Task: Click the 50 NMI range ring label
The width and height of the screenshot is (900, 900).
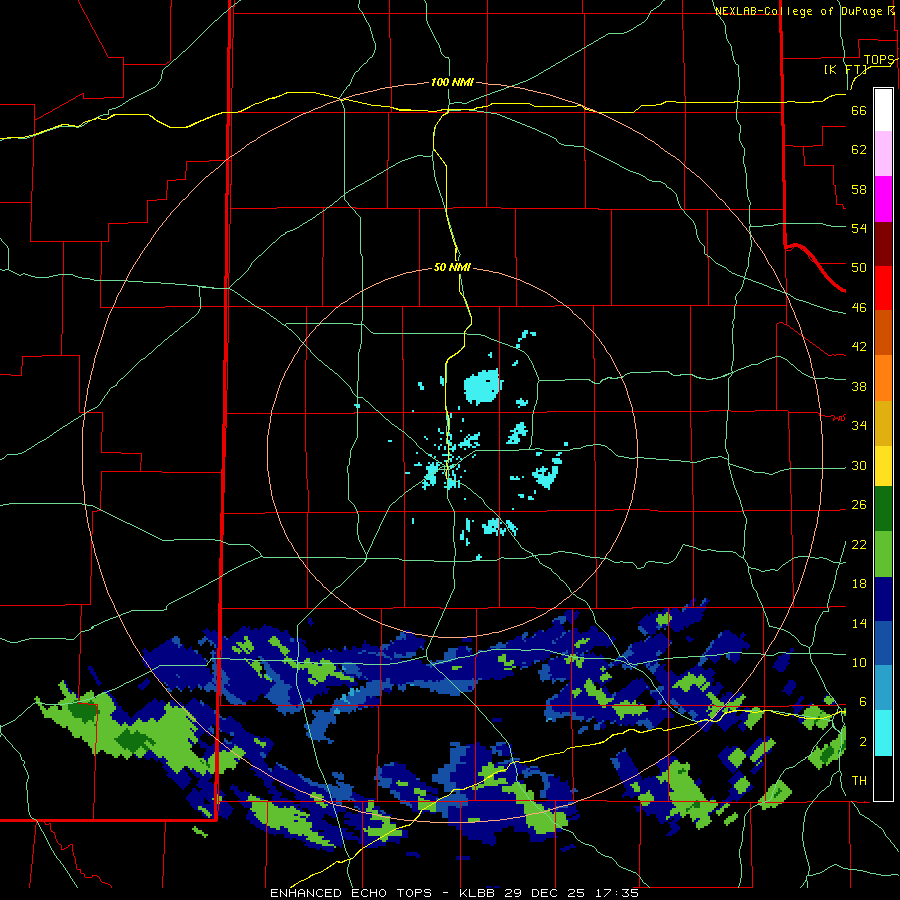Action: click(452, 267)
